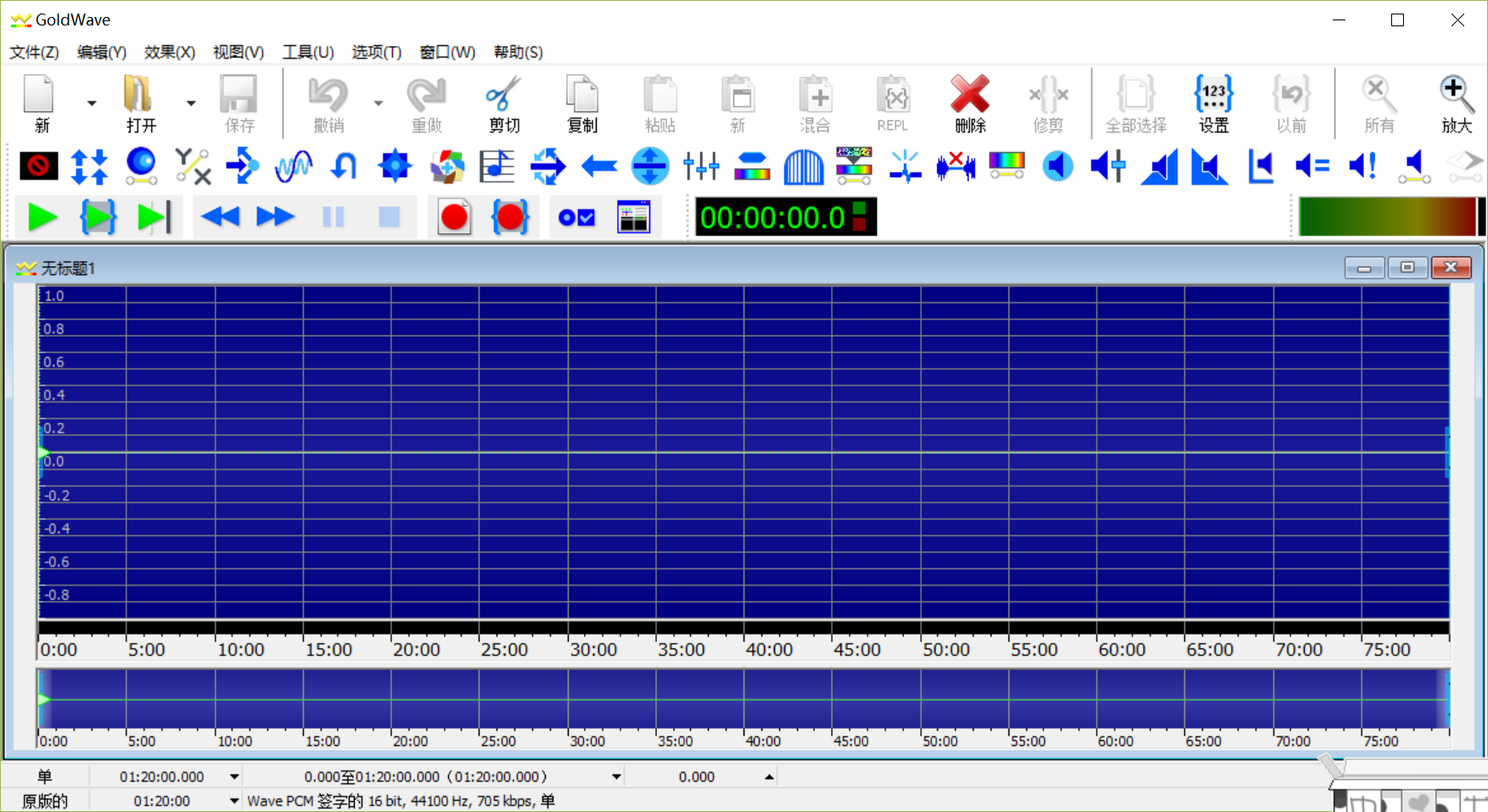1488x812 pixels.
Task: Open the 效果(X) menu
Action: point(169,53)
